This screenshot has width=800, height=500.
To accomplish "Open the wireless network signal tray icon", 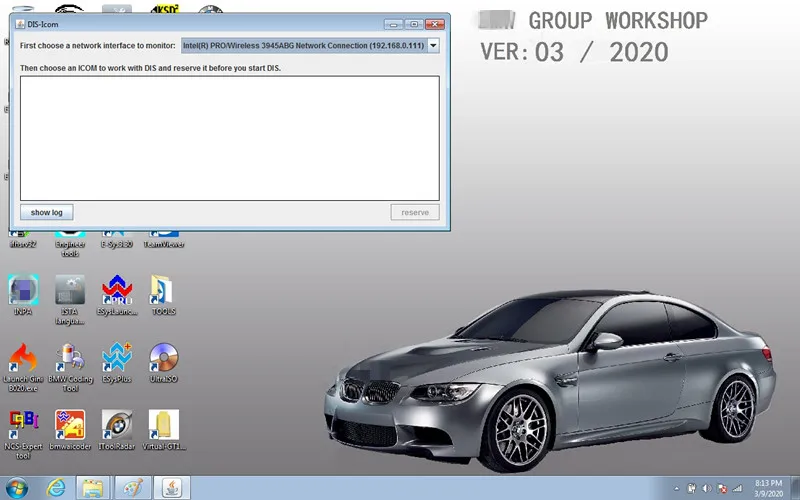I will pos(737,488).
